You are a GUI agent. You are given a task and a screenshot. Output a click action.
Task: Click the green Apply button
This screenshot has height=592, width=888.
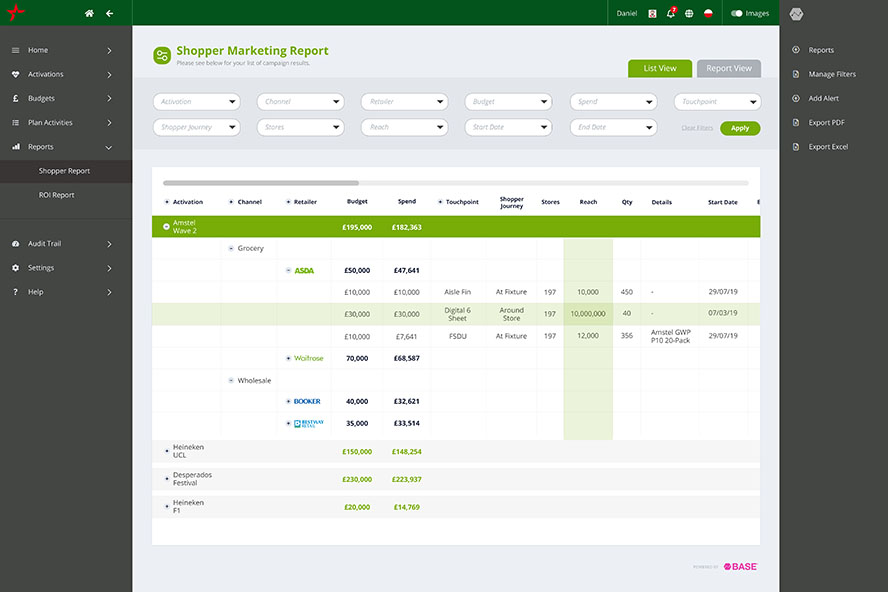click(740, 128)
